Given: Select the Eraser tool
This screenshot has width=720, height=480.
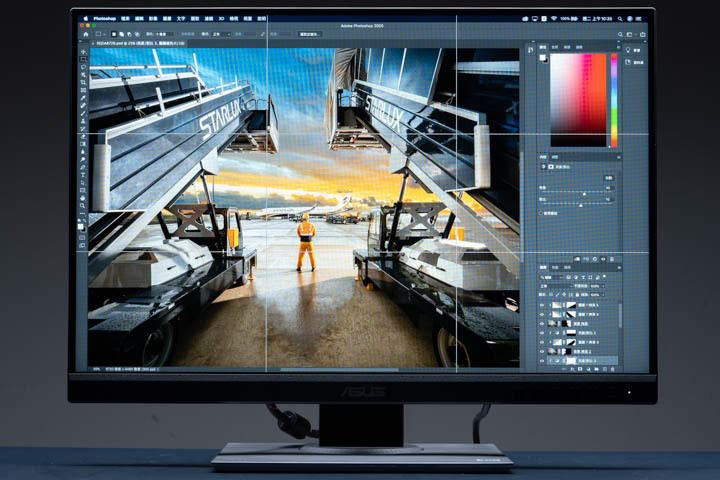Looking at the screenshot, I should [83, 136].
